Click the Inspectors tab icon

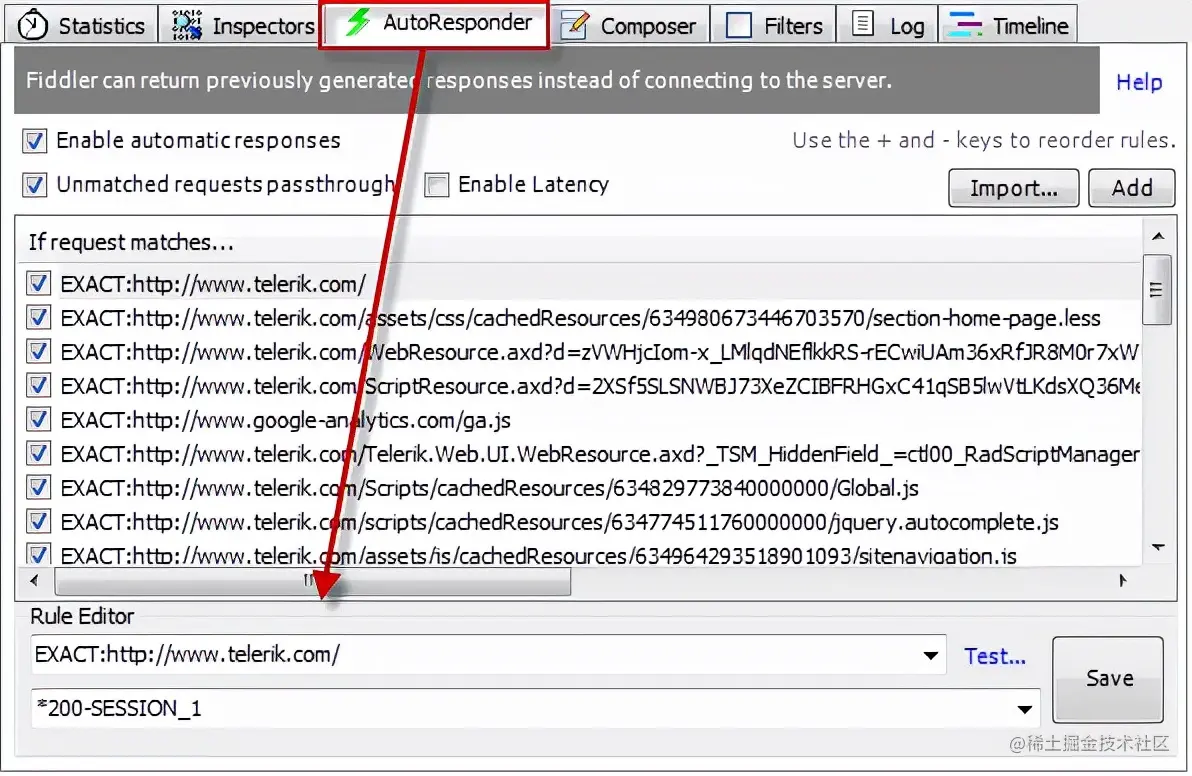point(187,25)
